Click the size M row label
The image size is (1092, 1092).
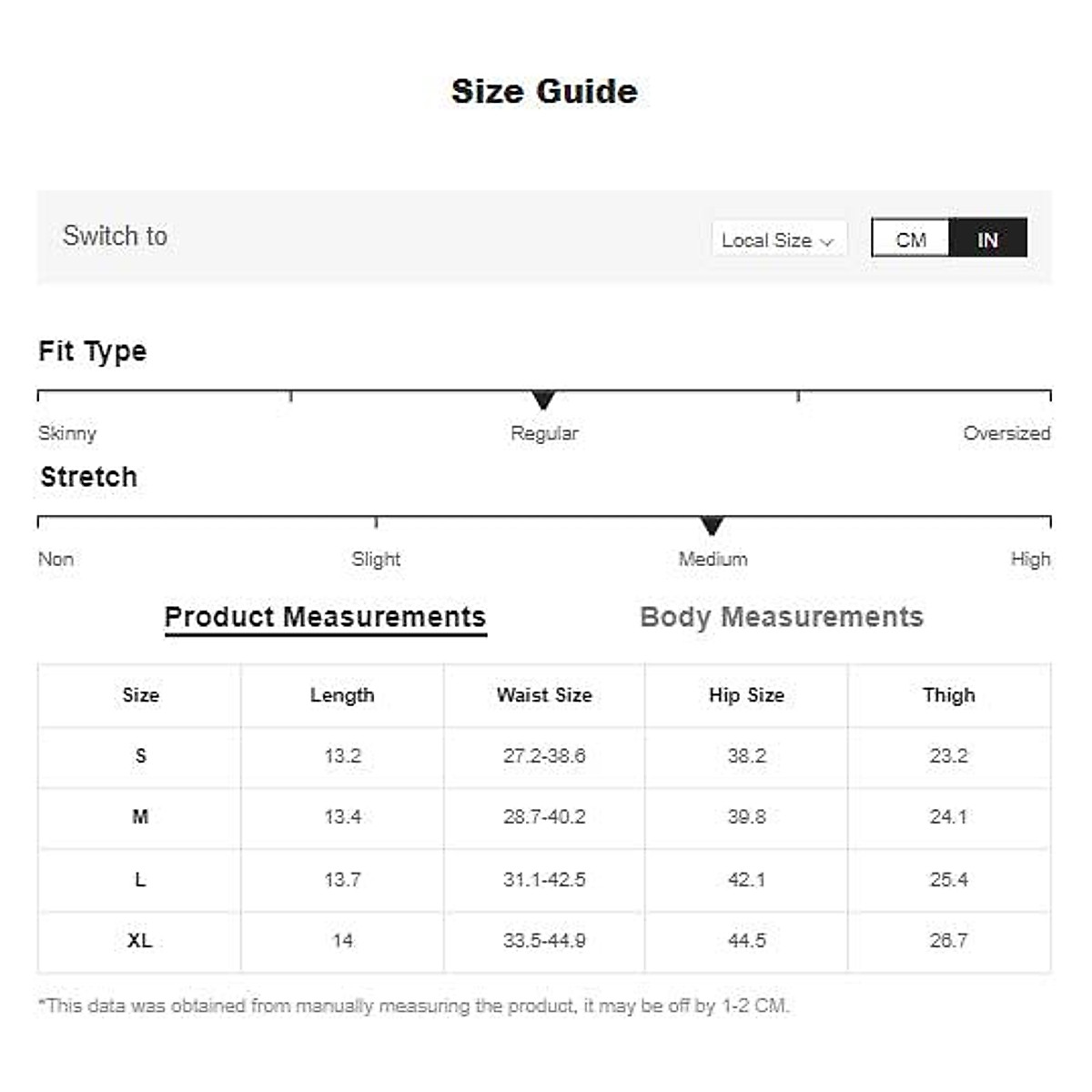(x=140, y=817)
